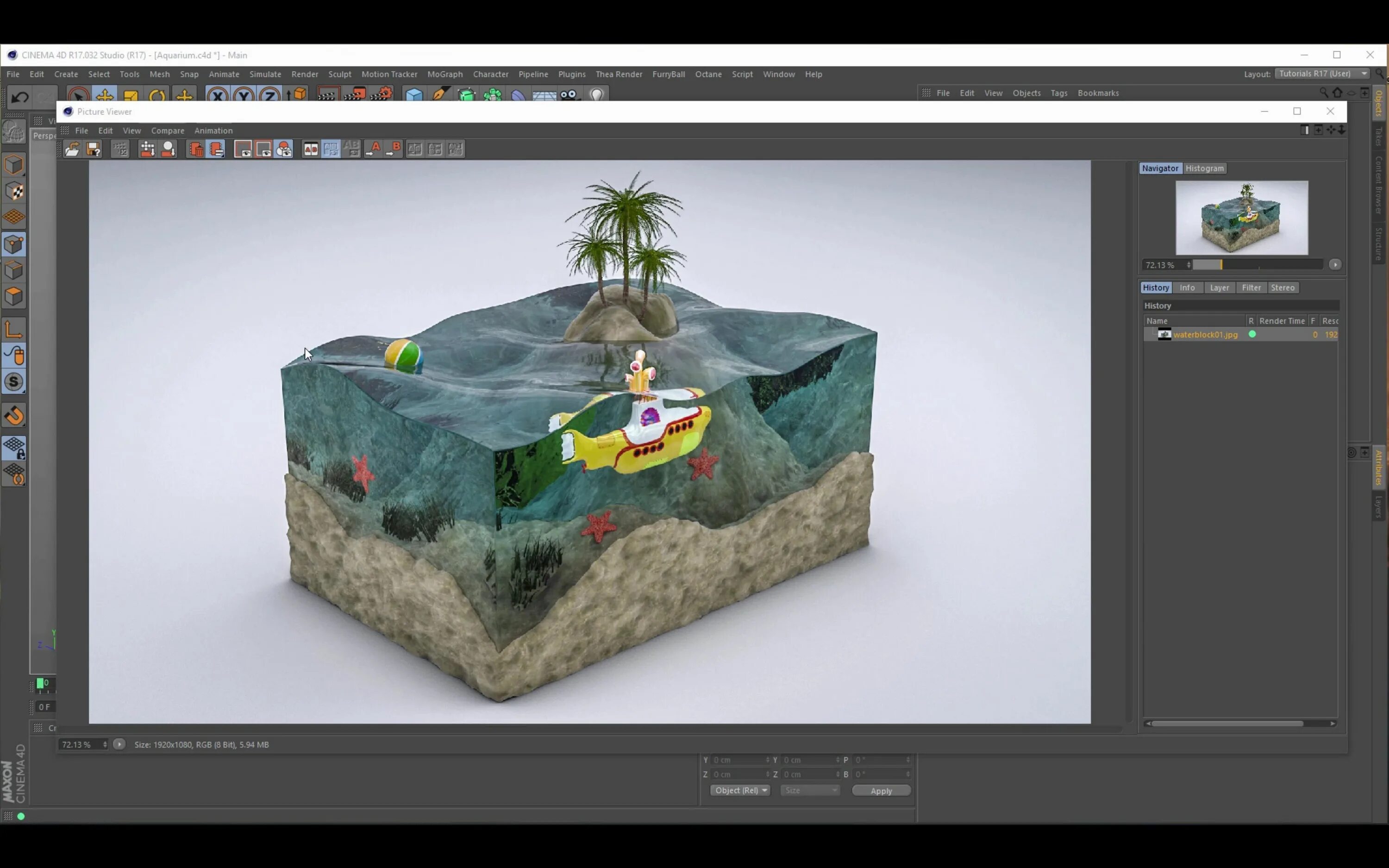Click the Zoom person-arrow toolbar icon
The image size is (1389, 868).
point(168,149)
